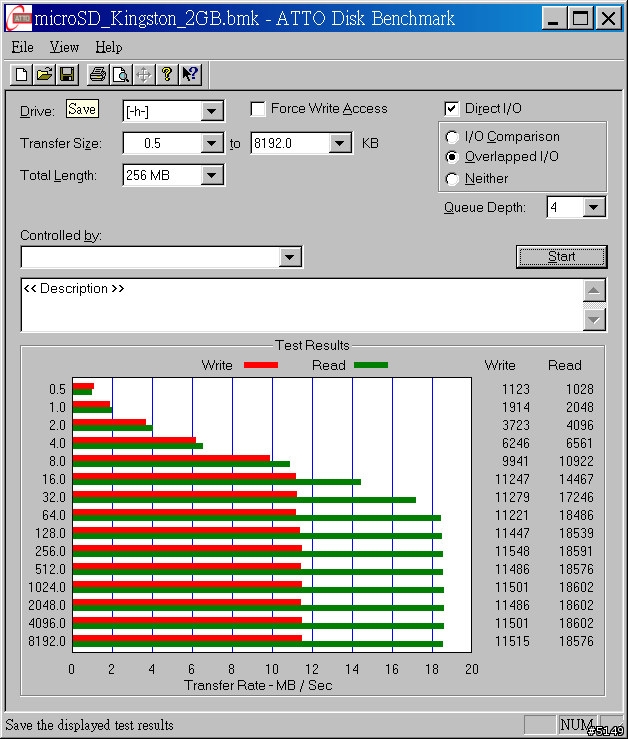Viewport: 628px width, 739px height.
Task: Click write value 1123 in 0.5 row
Action: tap(516, 389)
